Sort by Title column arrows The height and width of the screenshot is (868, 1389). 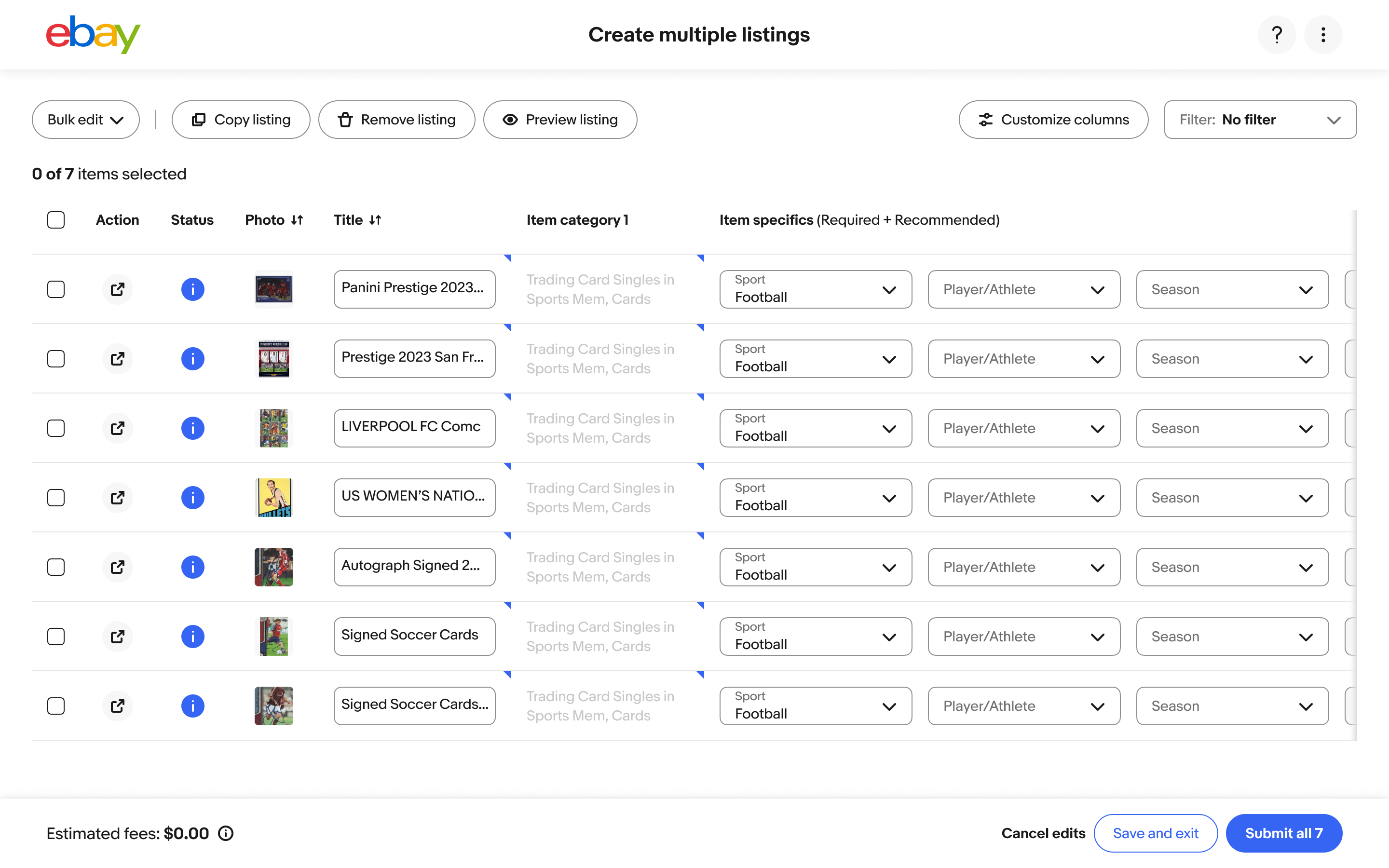click(375, 220)
